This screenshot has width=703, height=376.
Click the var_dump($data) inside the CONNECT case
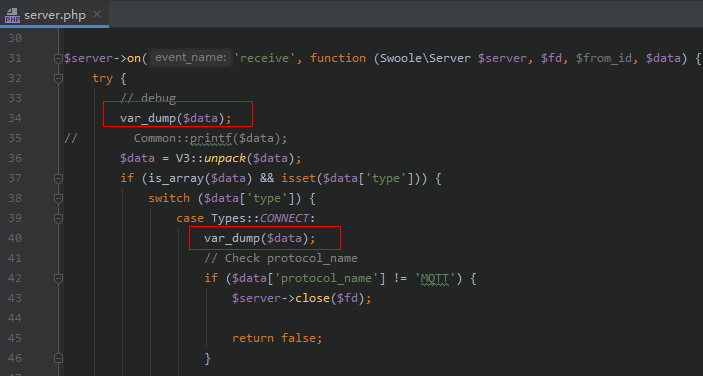(x=260, y=238)
